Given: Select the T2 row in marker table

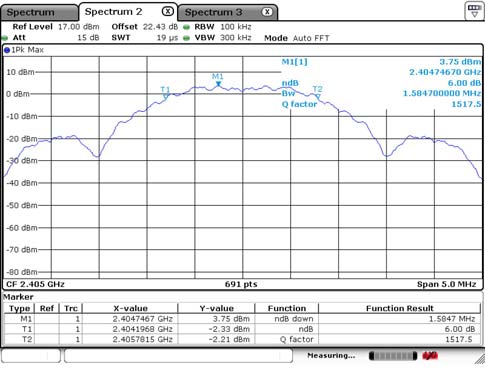Looking at the screenshot, I should (x=242, y=340).
